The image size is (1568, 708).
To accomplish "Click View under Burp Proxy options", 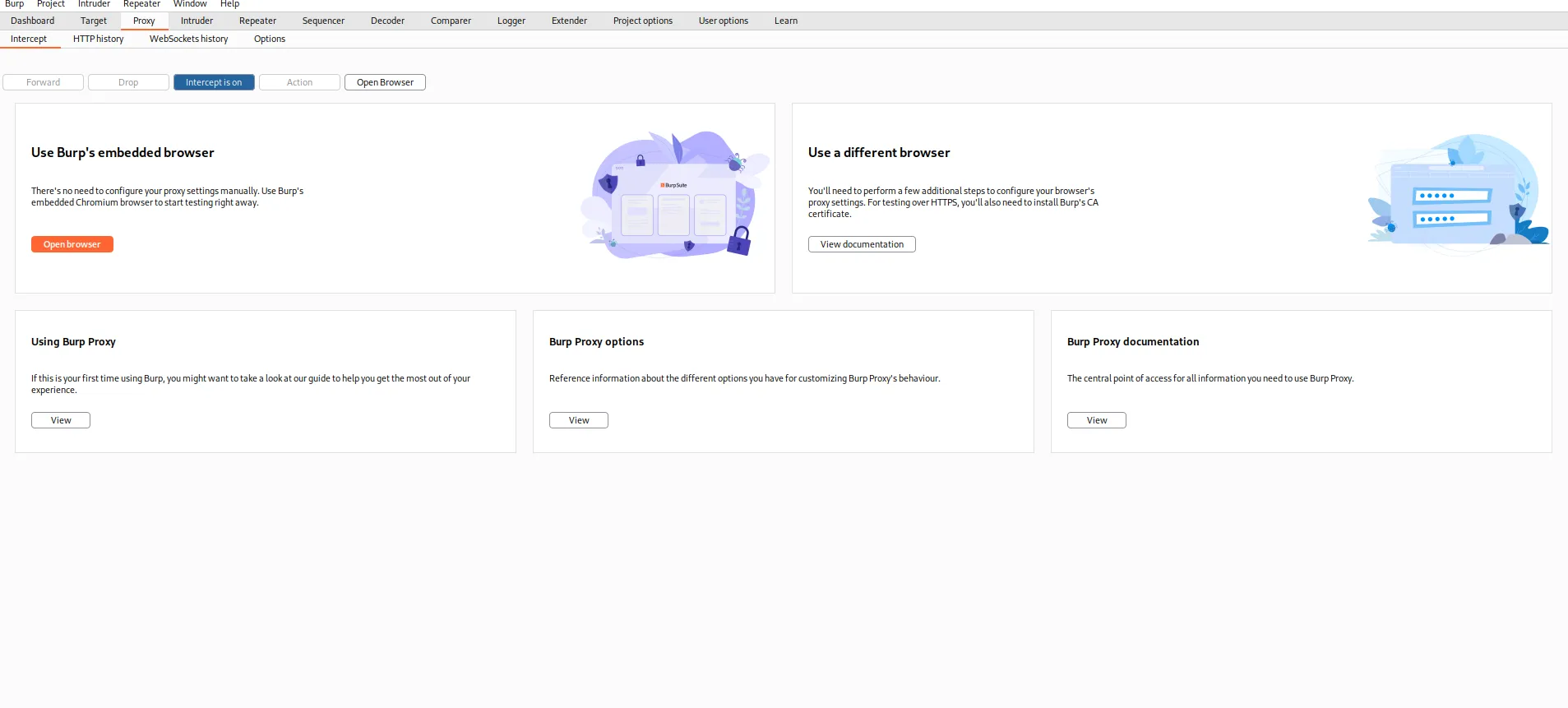I will [579, 420].
